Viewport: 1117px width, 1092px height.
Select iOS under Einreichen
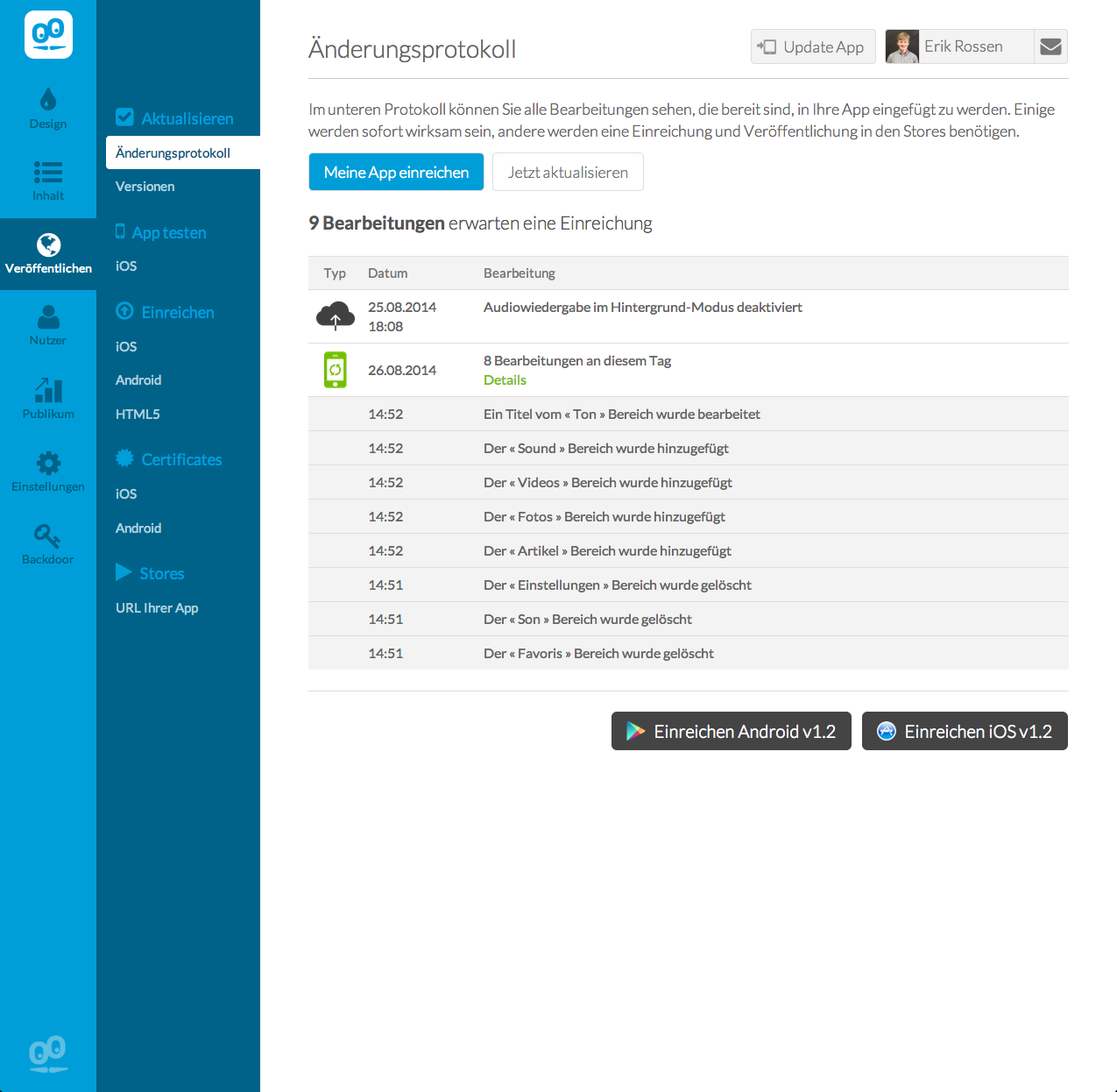click(x=126, y=347)
